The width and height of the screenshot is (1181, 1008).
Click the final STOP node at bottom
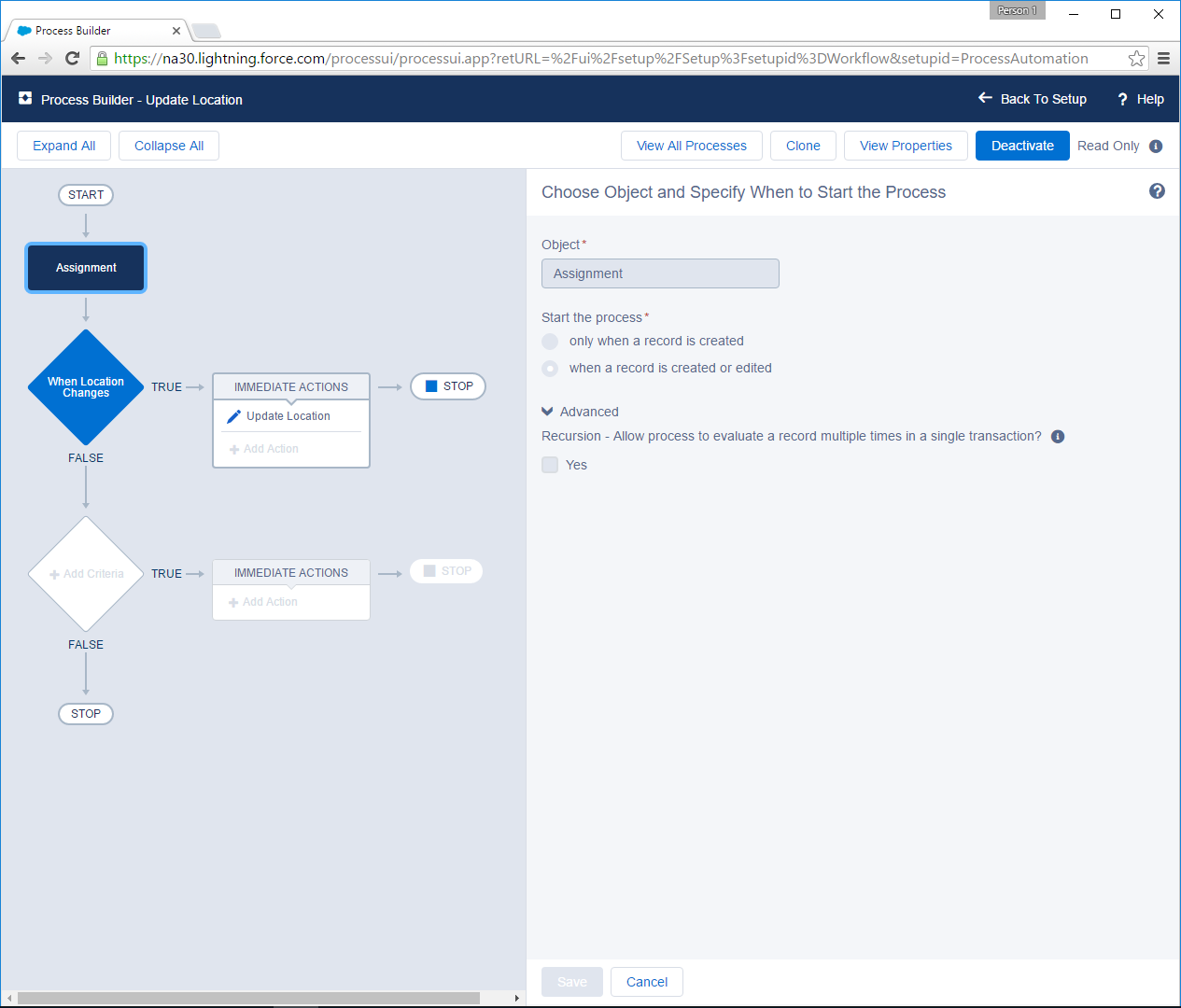click(x=86, y=714)
